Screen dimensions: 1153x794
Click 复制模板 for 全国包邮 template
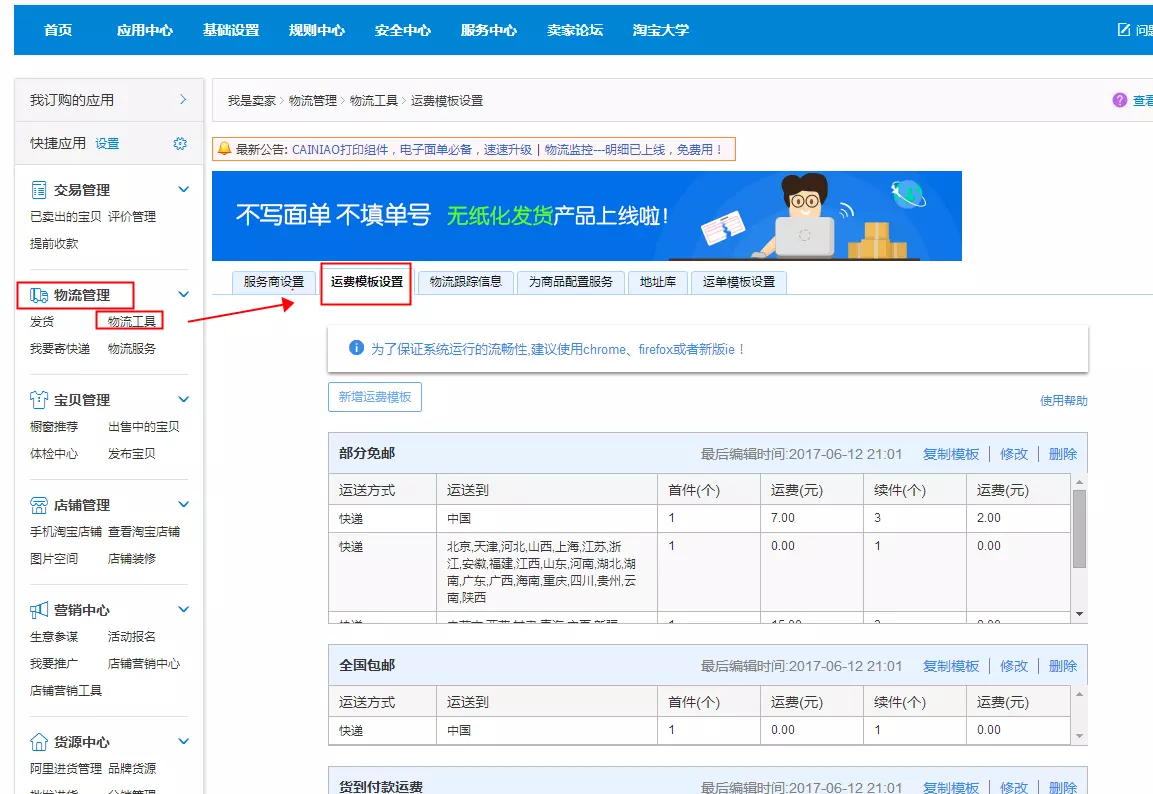pos(951,666)
